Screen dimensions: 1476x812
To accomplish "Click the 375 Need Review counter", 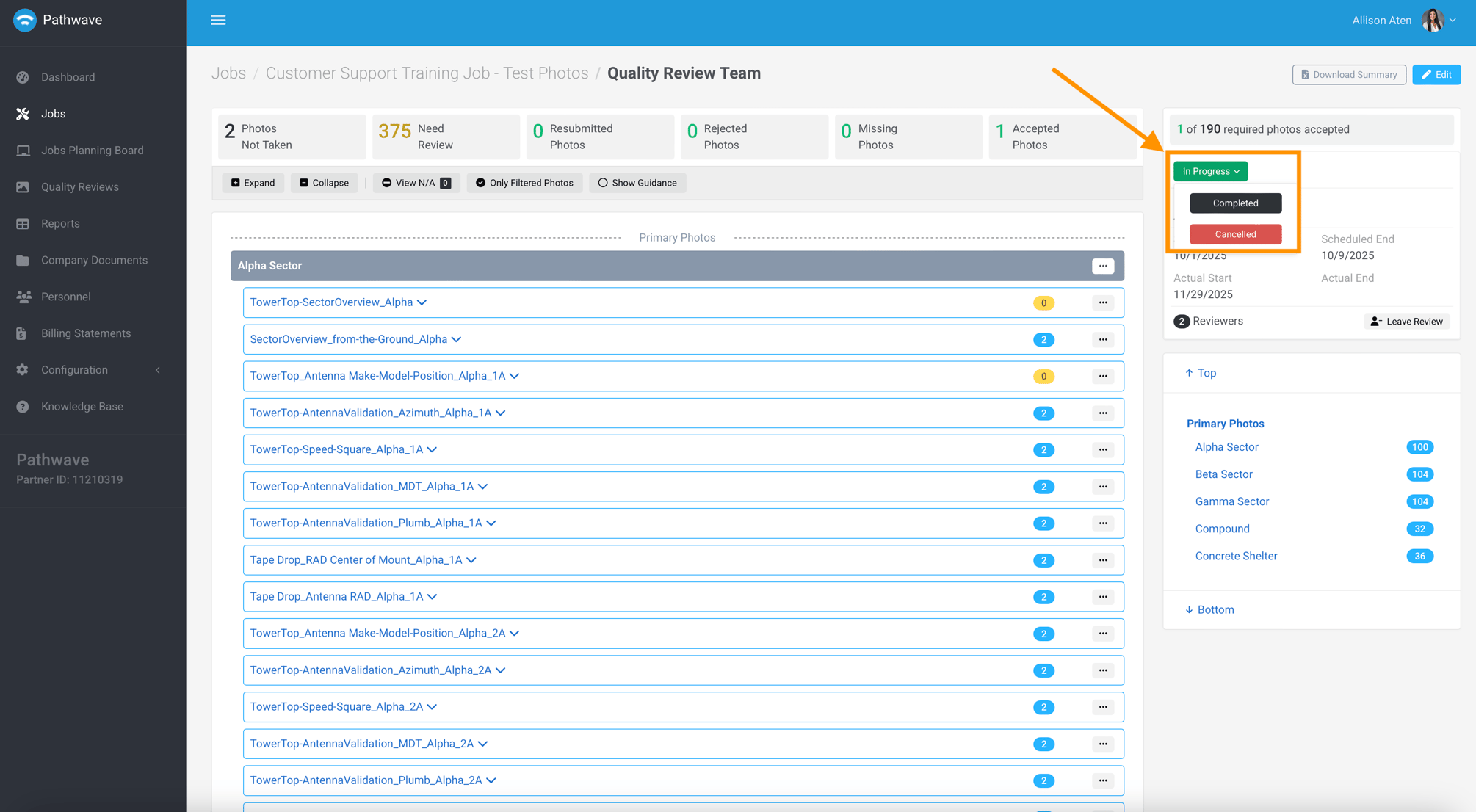I will pyautogui.click(x=446, y=137).
